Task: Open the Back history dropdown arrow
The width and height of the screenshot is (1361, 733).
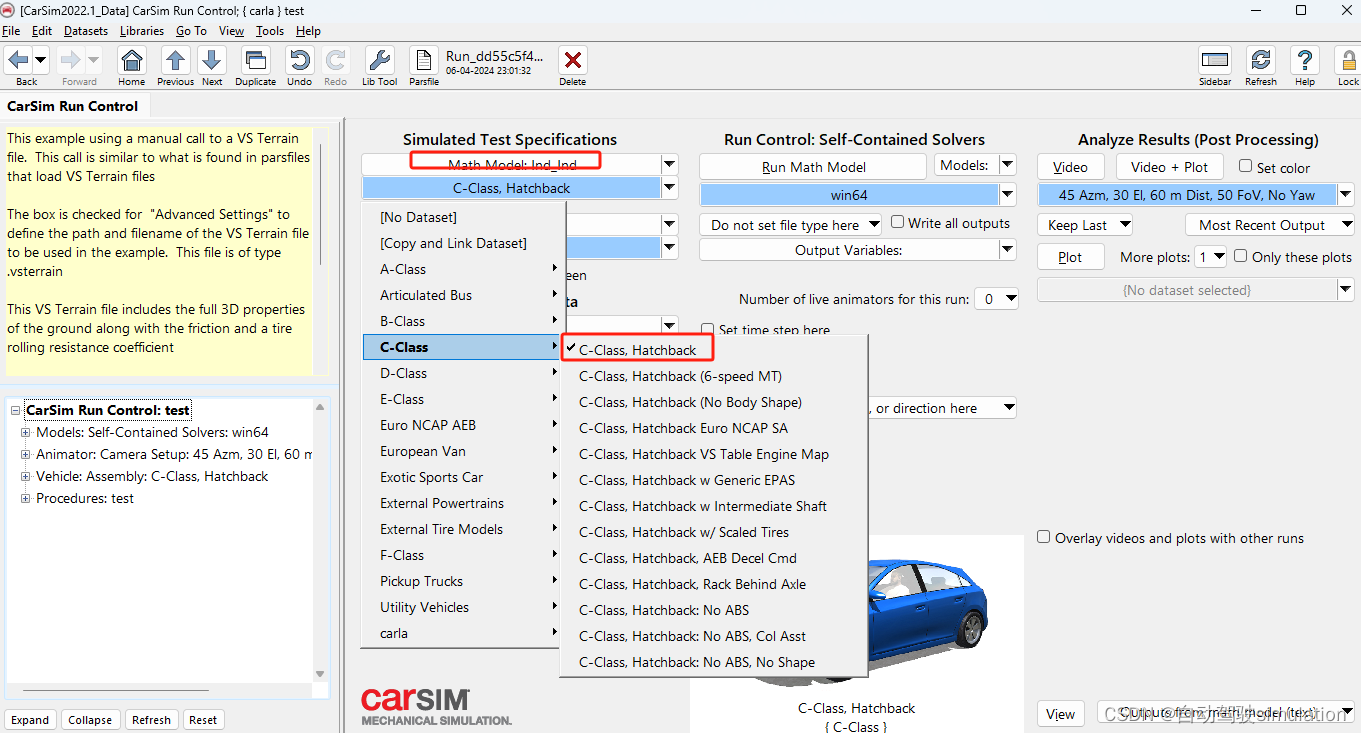Action: 41,60
